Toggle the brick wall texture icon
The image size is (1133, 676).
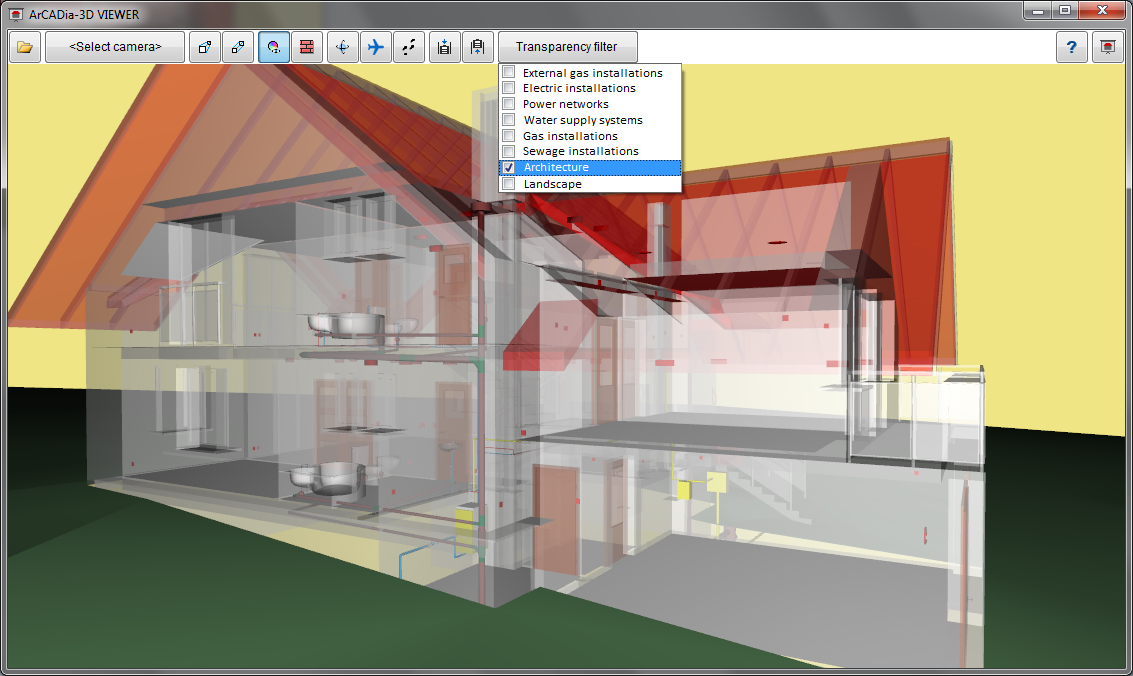tap(307, 47)
